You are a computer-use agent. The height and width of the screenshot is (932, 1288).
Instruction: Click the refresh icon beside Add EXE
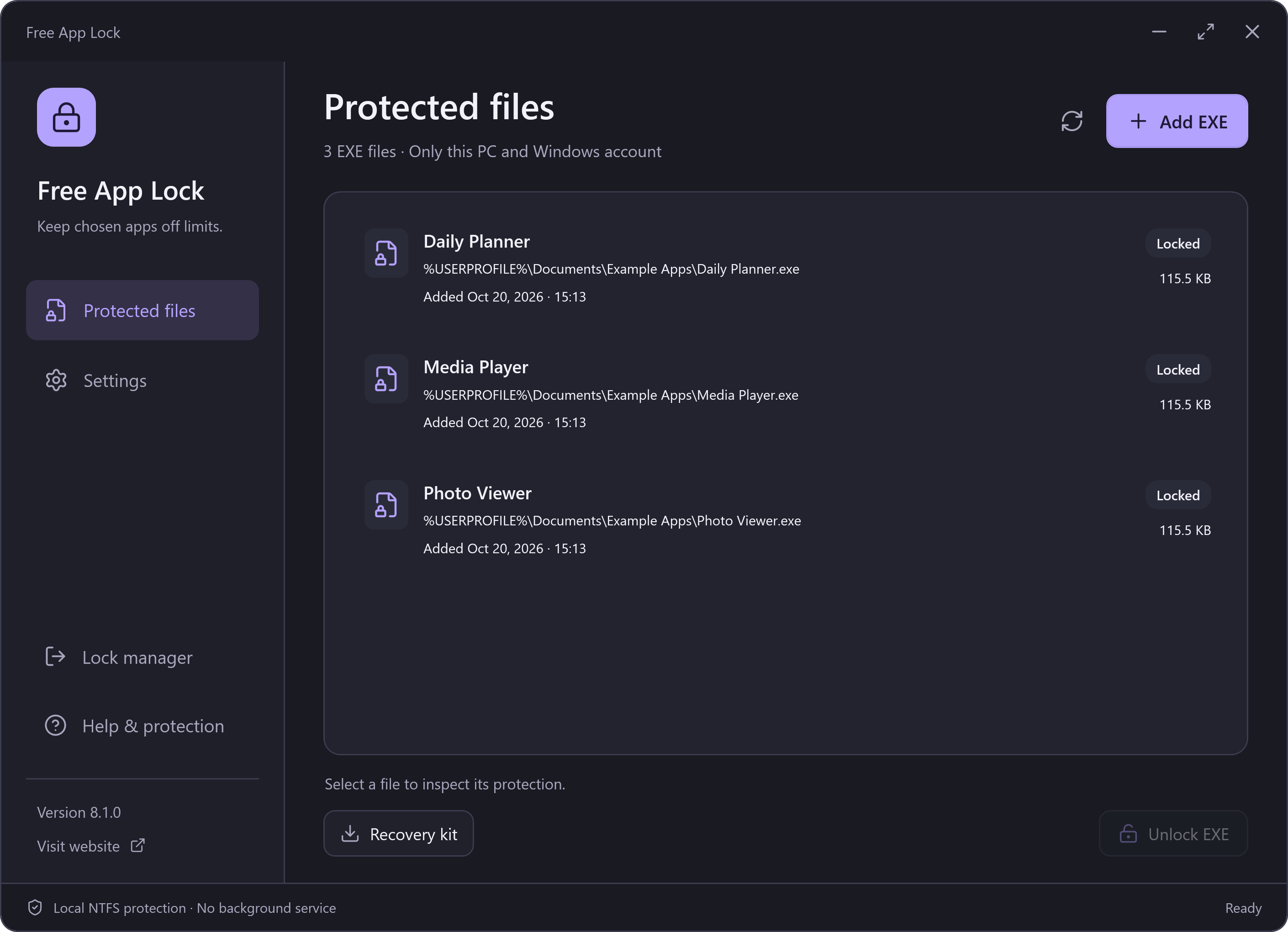1072,121
